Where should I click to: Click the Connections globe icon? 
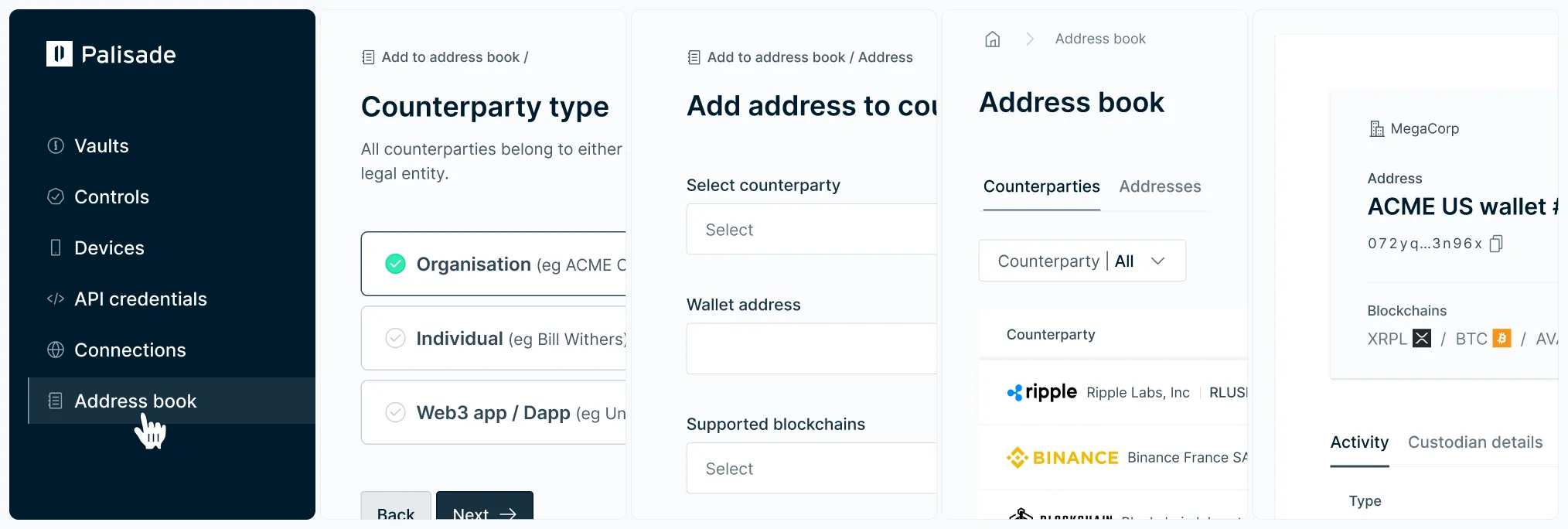click(x=56, y=350)
